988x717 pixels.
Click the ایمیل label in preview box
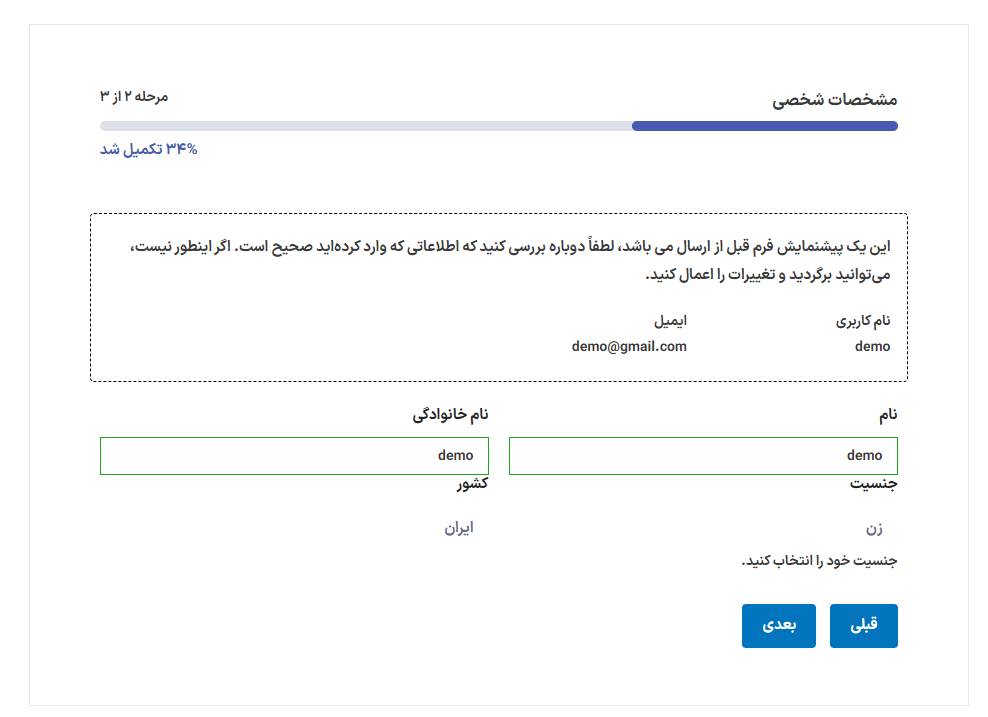point(670,322)
